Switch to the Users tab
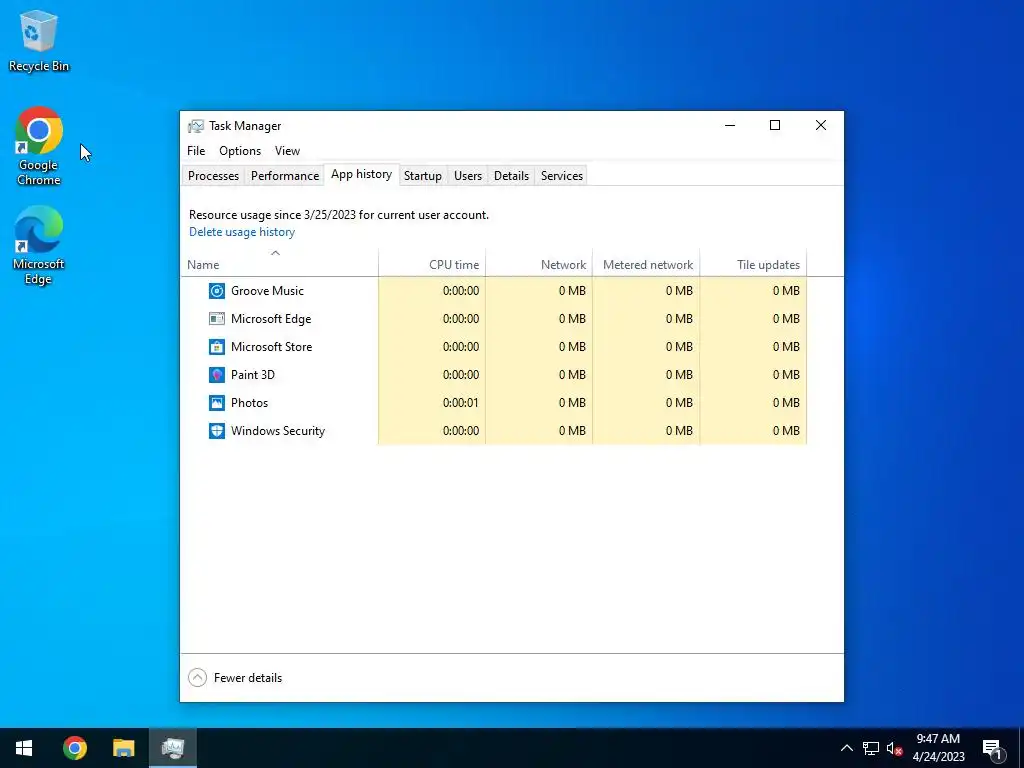The height and width of the screenshot is (768, 1024). click(x=468, y=176)
